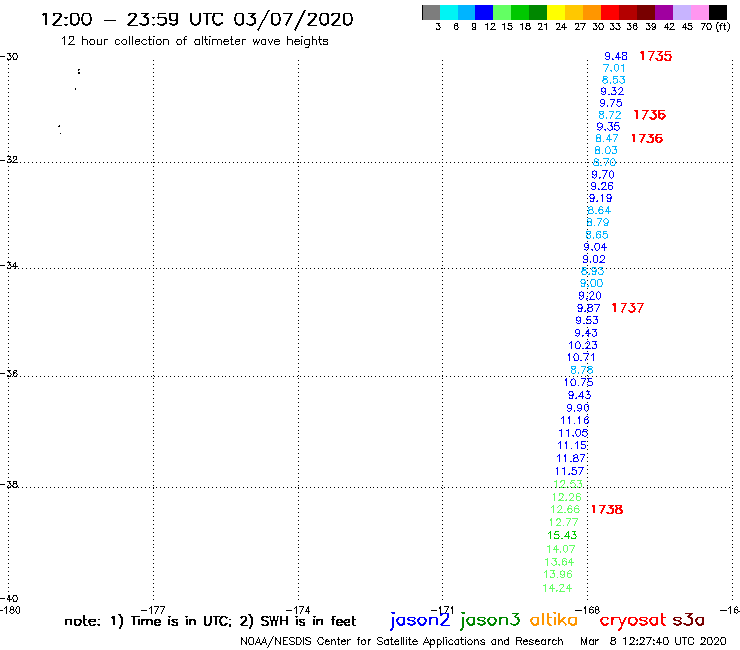
Task: Click the NOAA/NESDIS Center credit line
Action: click(x=402, y=642)
